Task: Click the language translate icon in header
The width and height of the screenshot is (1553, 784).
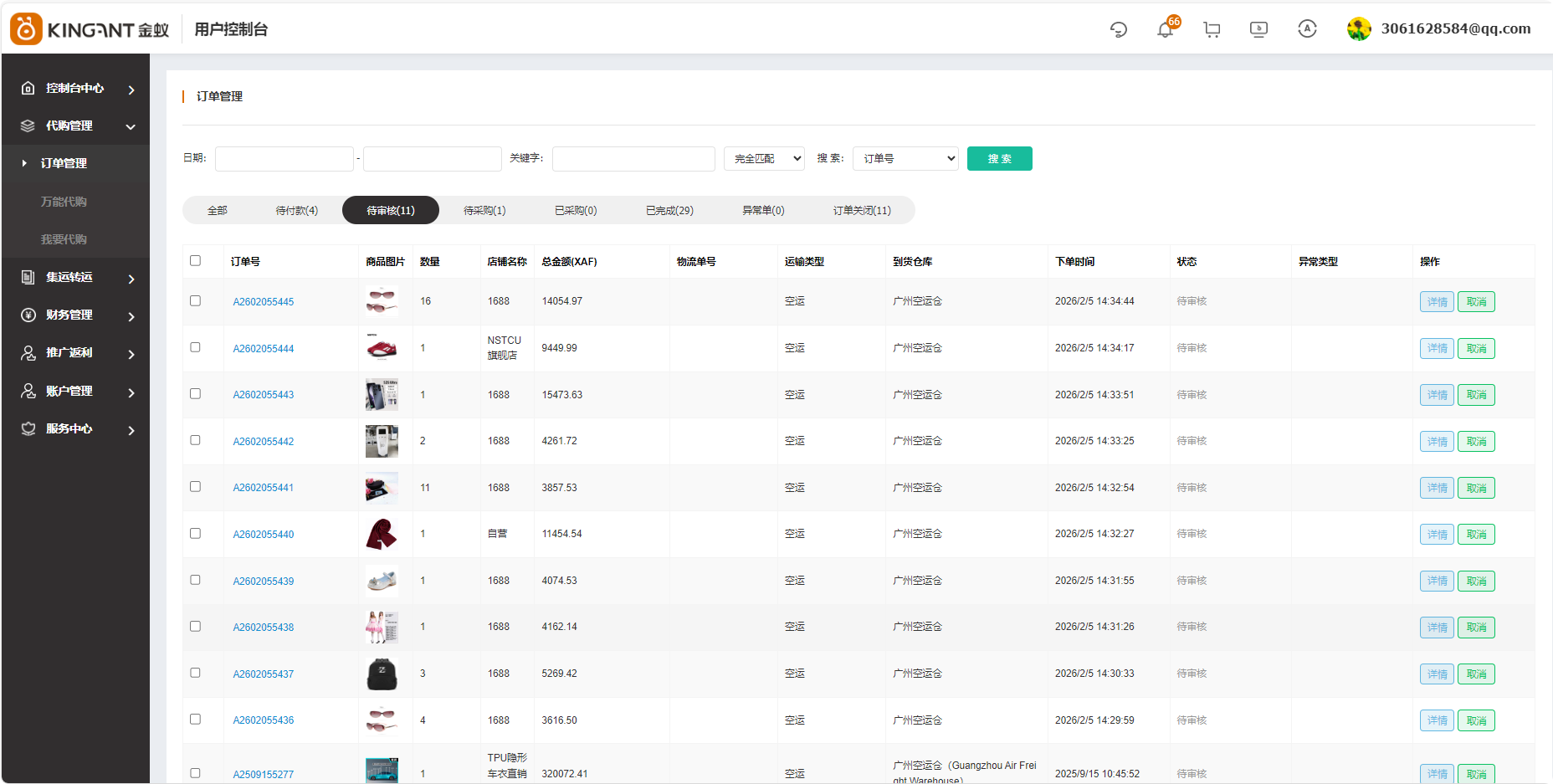Action: [1307, 29]
